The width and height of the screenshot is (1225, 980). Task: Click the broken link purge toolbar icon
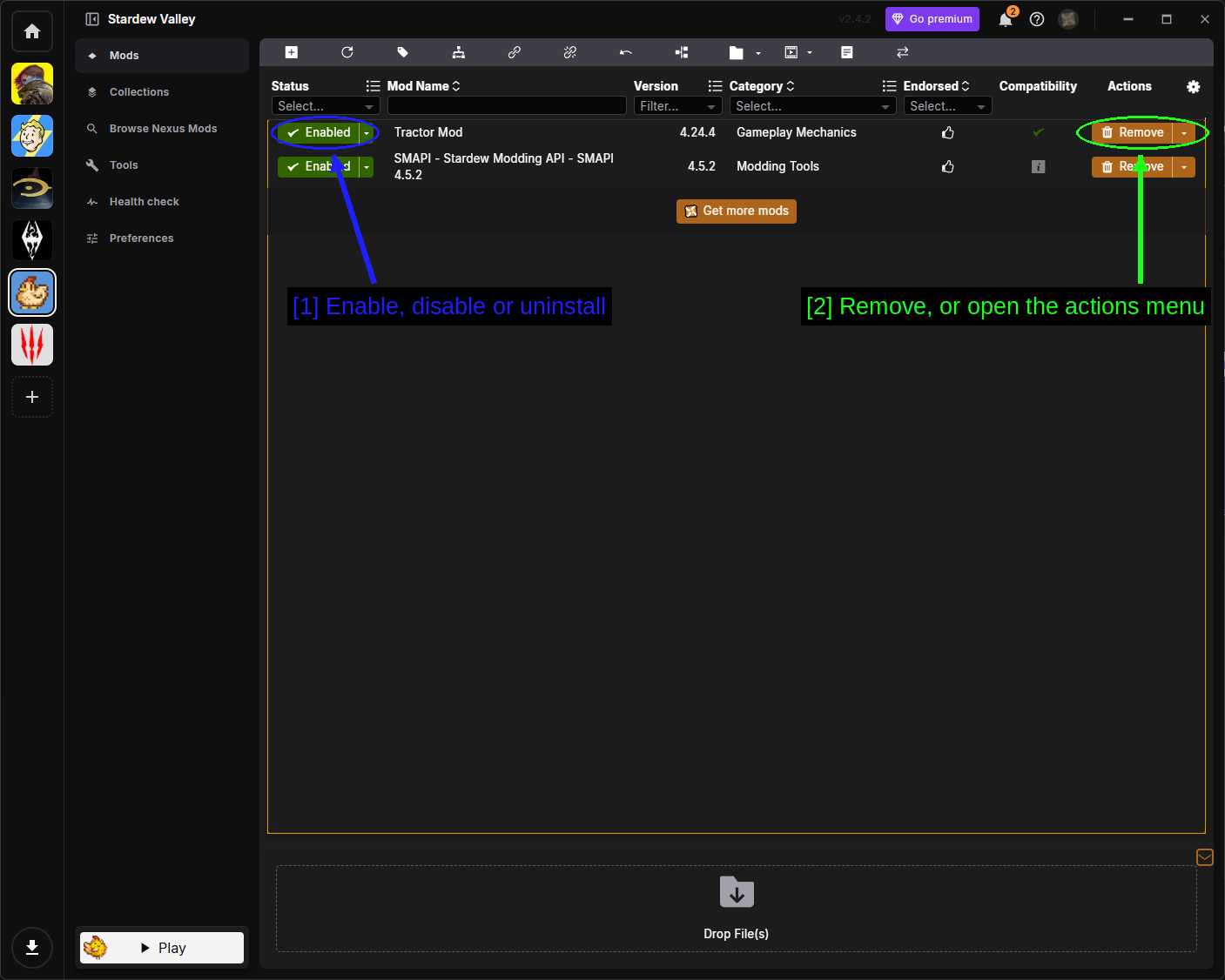coord(570,52)
